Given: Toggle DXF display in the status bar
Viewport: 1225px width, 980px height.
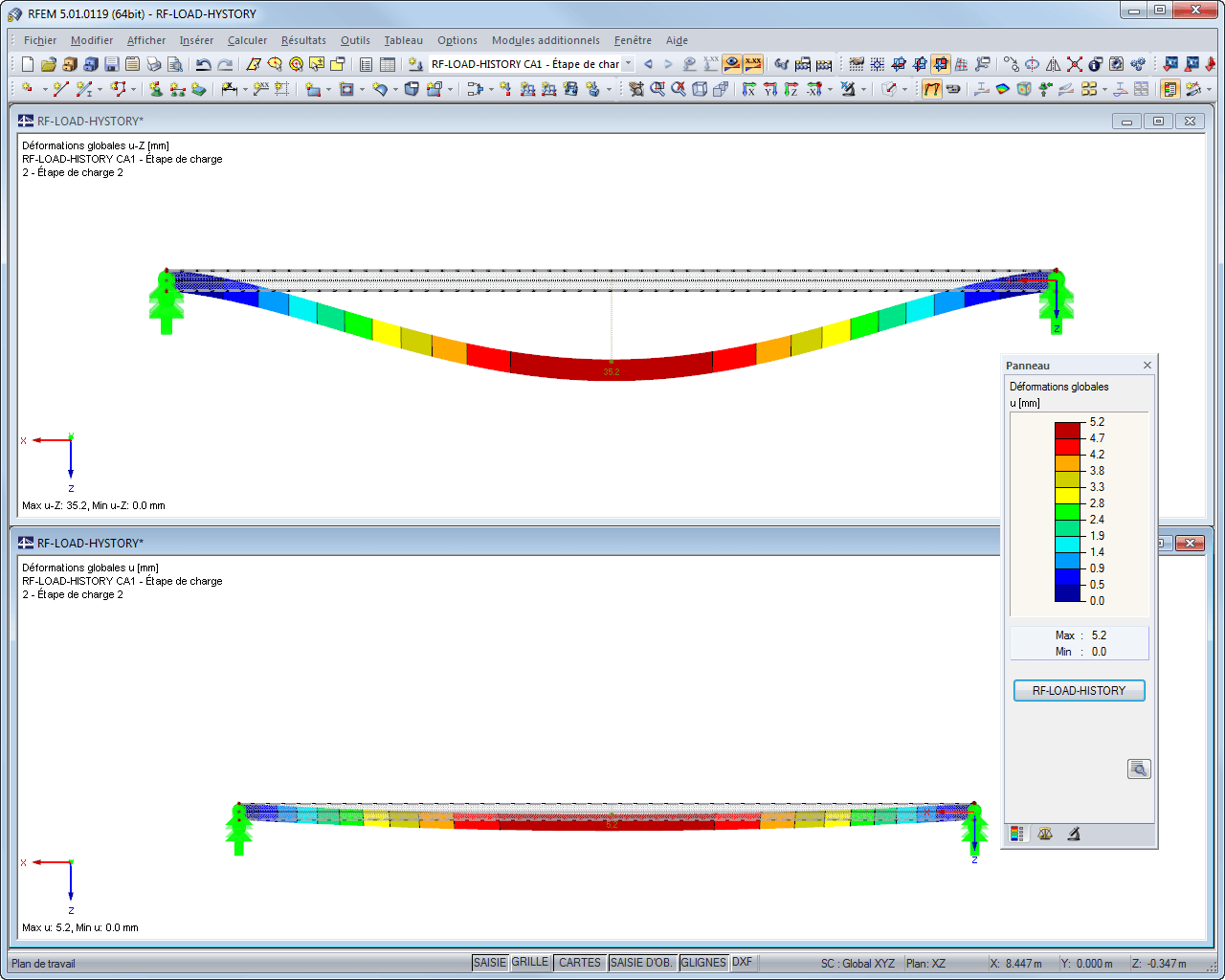Looking at the screenshot, I should coord(744,963).
